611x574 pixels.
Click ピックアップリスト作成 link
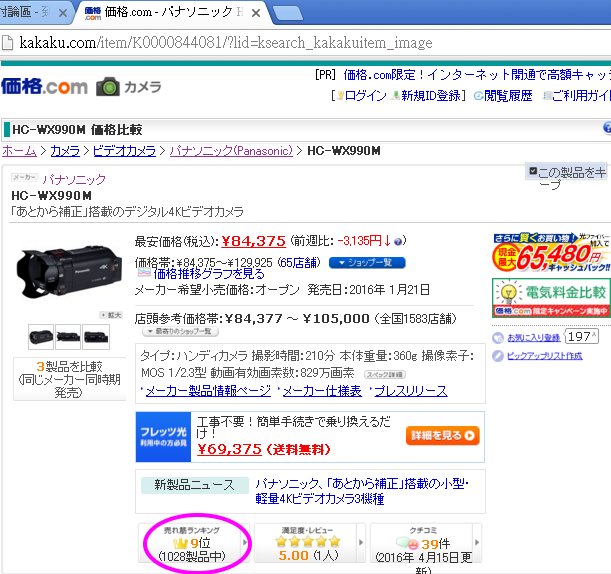tap(544, 356)
